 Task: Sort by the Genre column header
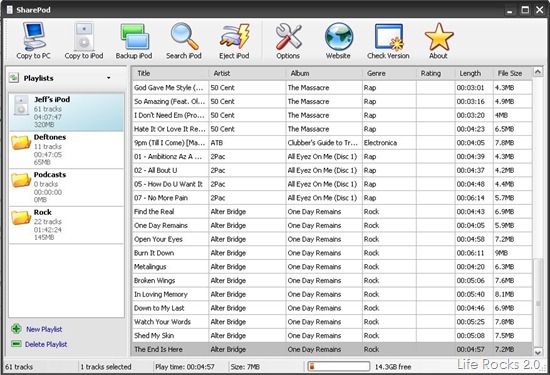(389, 73)
